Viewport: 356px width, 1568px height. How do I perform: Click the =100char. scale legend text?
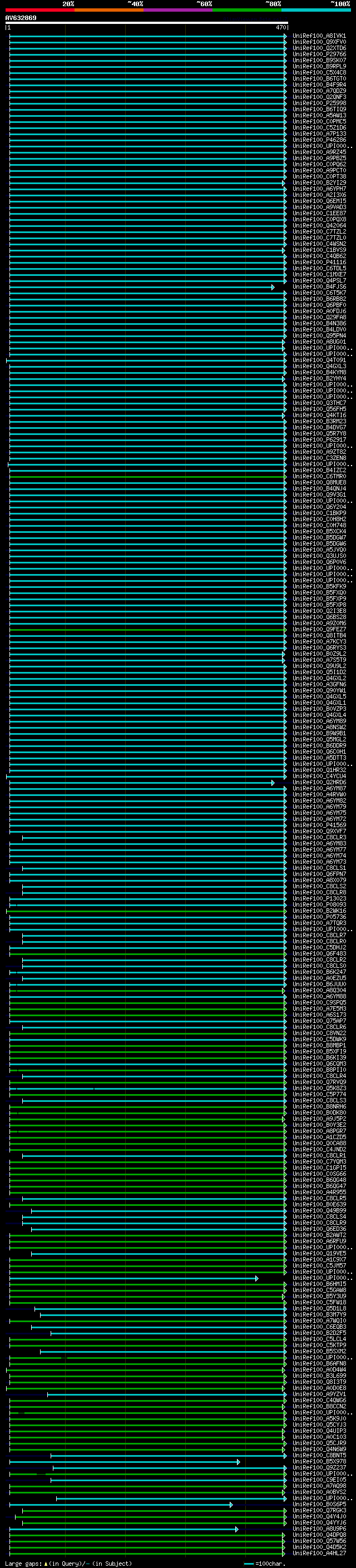[269, 1564]
